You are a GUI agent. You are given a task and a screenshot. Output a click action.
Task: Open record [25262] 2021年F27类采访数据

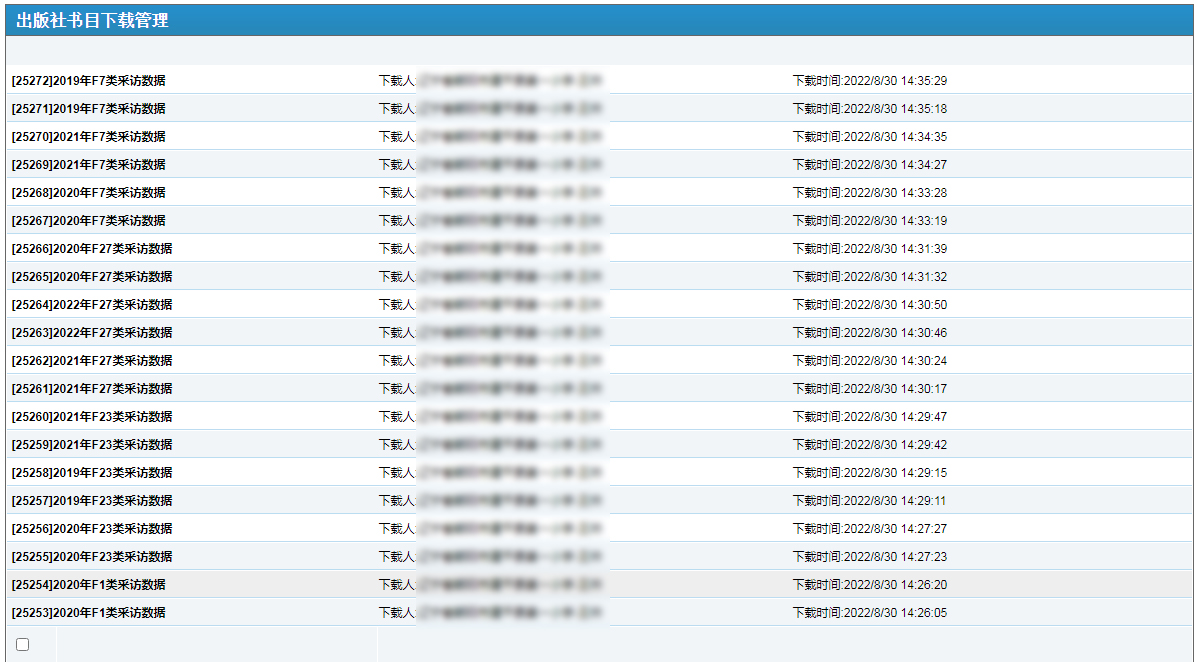point(92,361)
